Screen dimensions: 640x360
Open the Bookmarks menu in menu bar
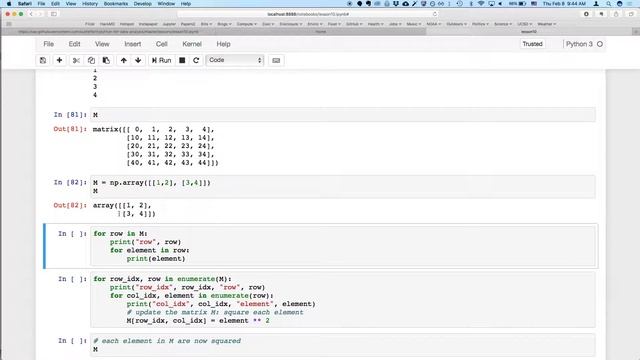116,4
